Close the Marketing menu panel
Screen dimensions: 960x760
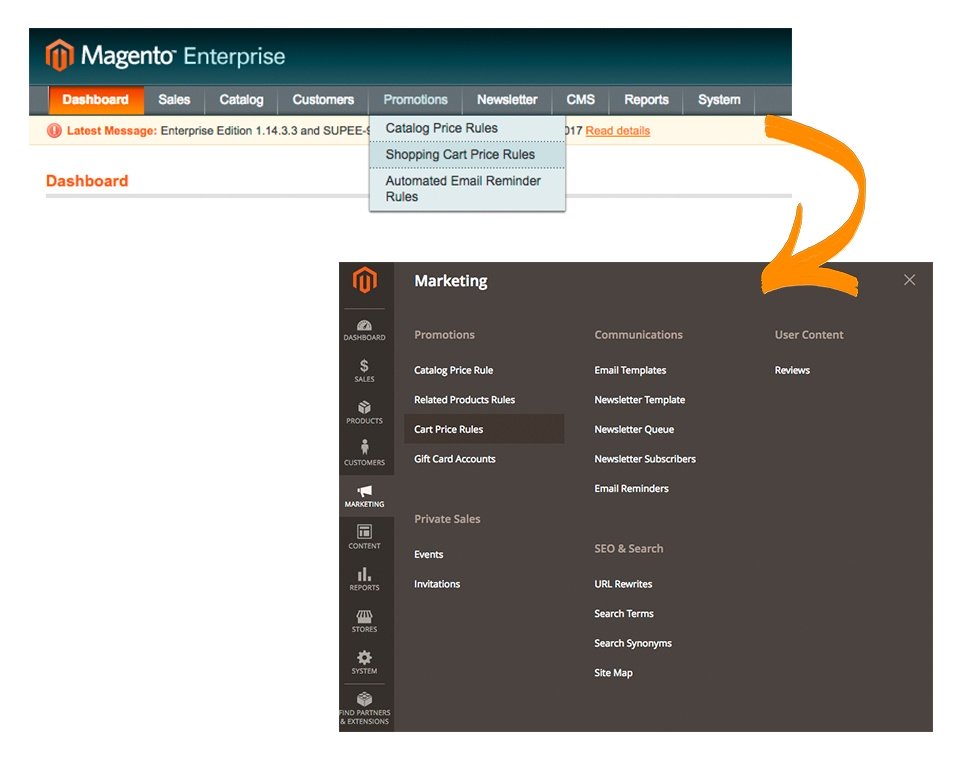click(909, 280)
